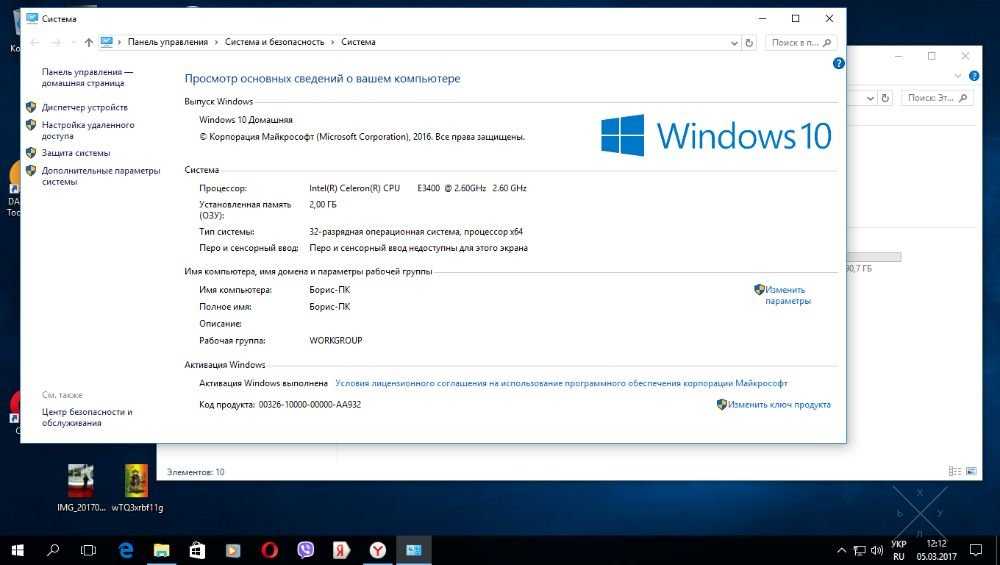This screenshot has width=1000, height=565.
Task: Open the Start menu
Action: point(17,550)
